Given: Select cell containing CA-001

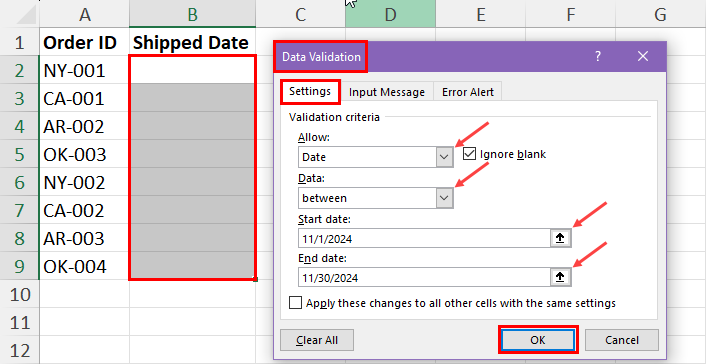Looking at the screenshot, I should pyautogui.click(x=85, y=98).
